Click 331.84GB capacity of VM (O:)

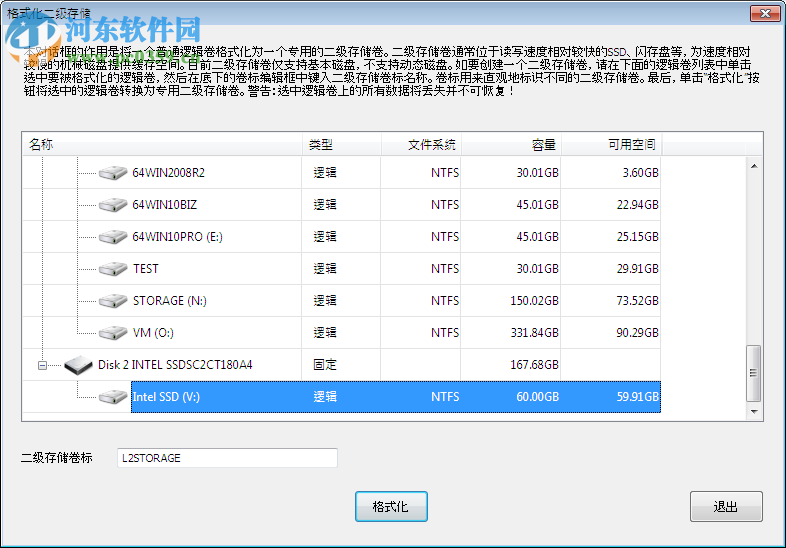pyautogui.click(x=534, y=333)
